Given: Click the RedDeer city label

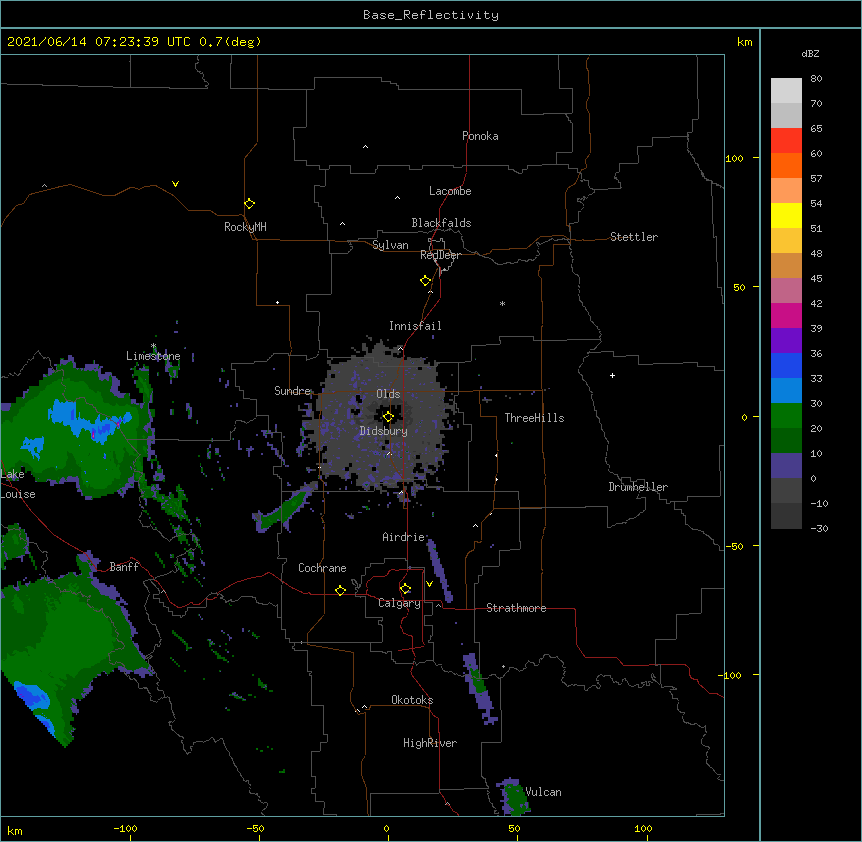Looking at the screenshot, I should point(440,255).
